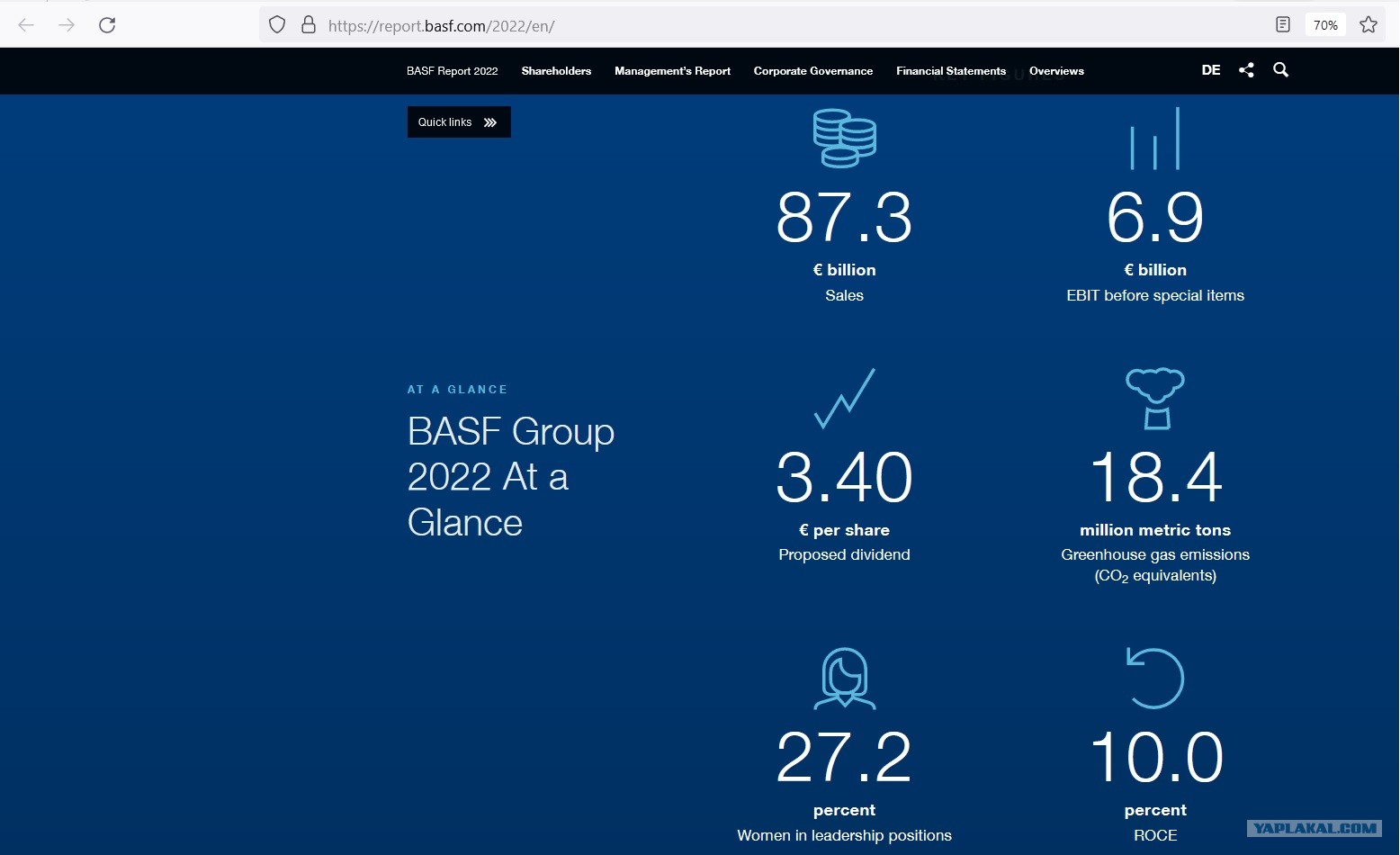The image size is (1400, 855).
Task: Click the '€ per share' unit label
Action: pyautogui.click(x=845, y=530)
